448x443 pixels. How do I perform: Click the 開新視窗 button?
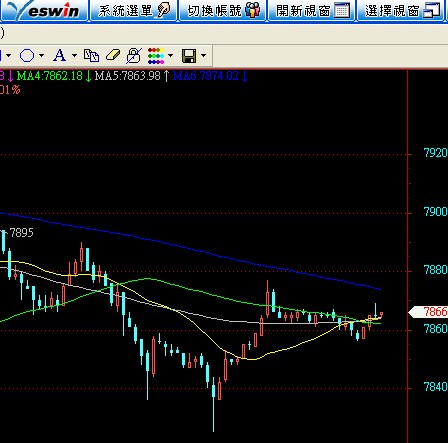click(312, 10)
